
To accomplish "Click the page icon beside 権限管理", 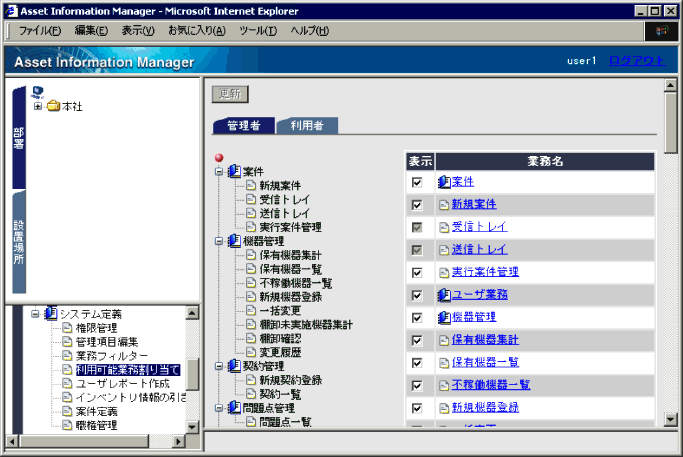I will click(x=67, y=328).
